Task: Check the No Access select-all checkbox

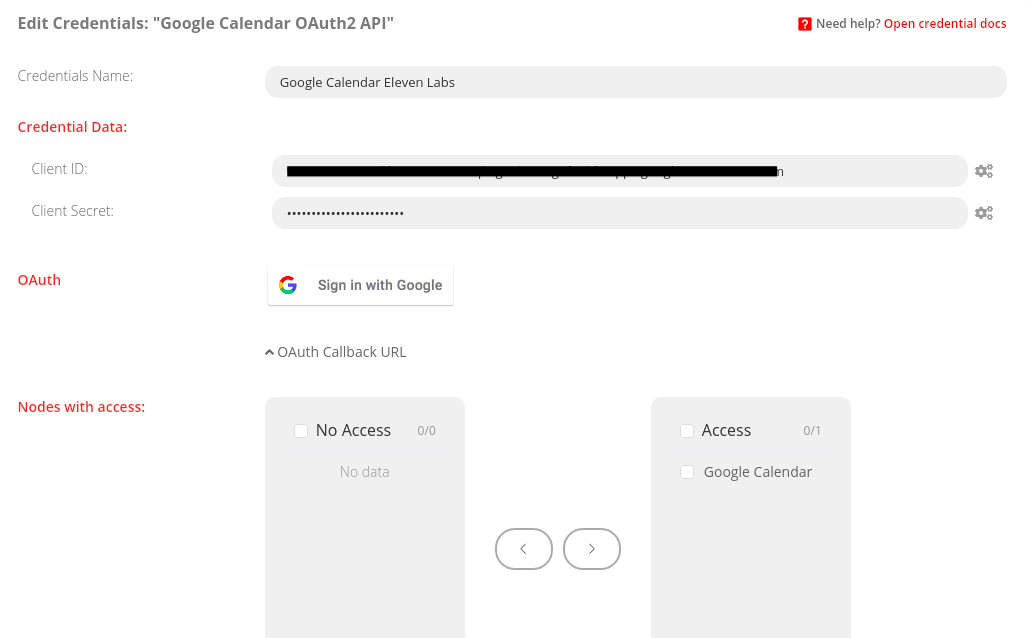Action: pos(301,431)
